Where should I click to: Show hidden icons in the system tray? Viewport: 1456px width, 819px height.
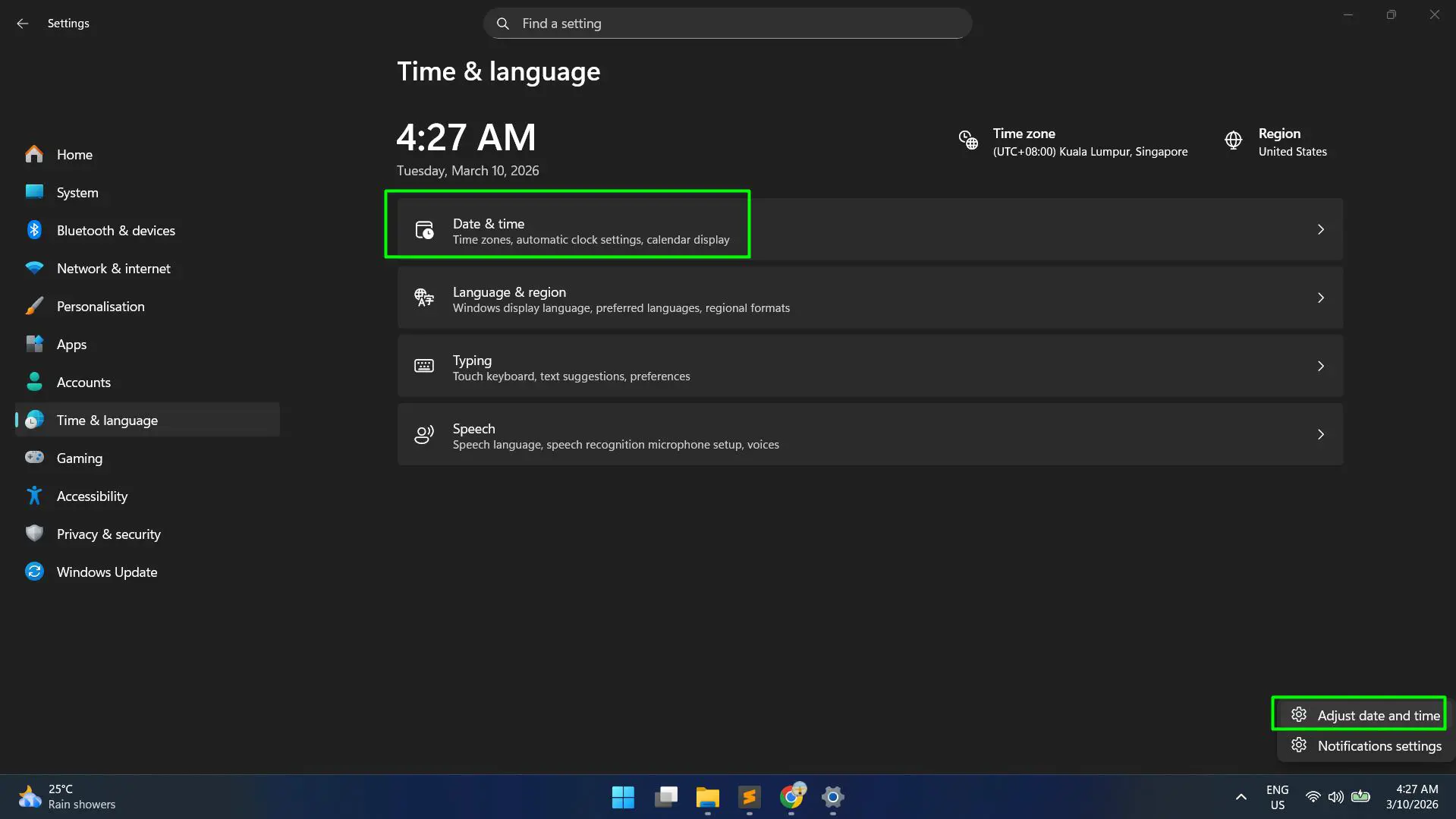1240,797
